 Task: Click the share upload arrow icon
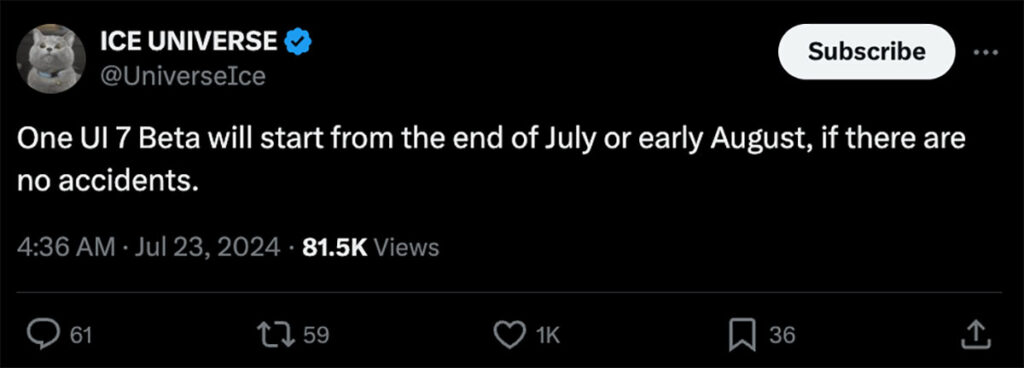click(x=978, y=335)
